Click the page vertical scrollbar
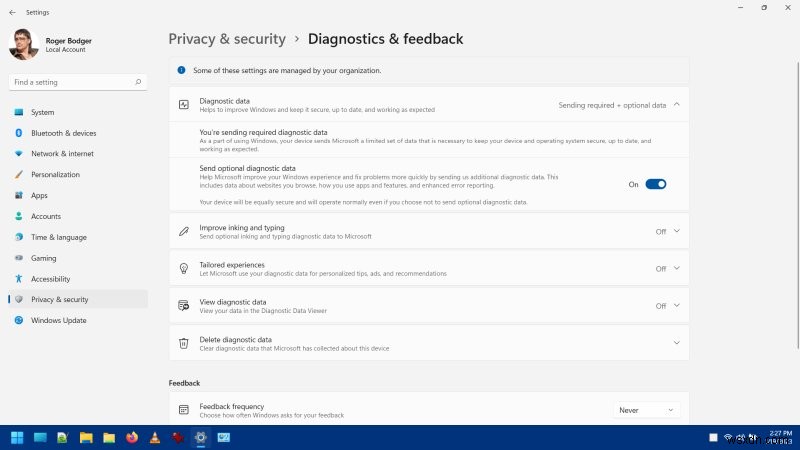This screenshot has width=800, height=450. [797, 205]
